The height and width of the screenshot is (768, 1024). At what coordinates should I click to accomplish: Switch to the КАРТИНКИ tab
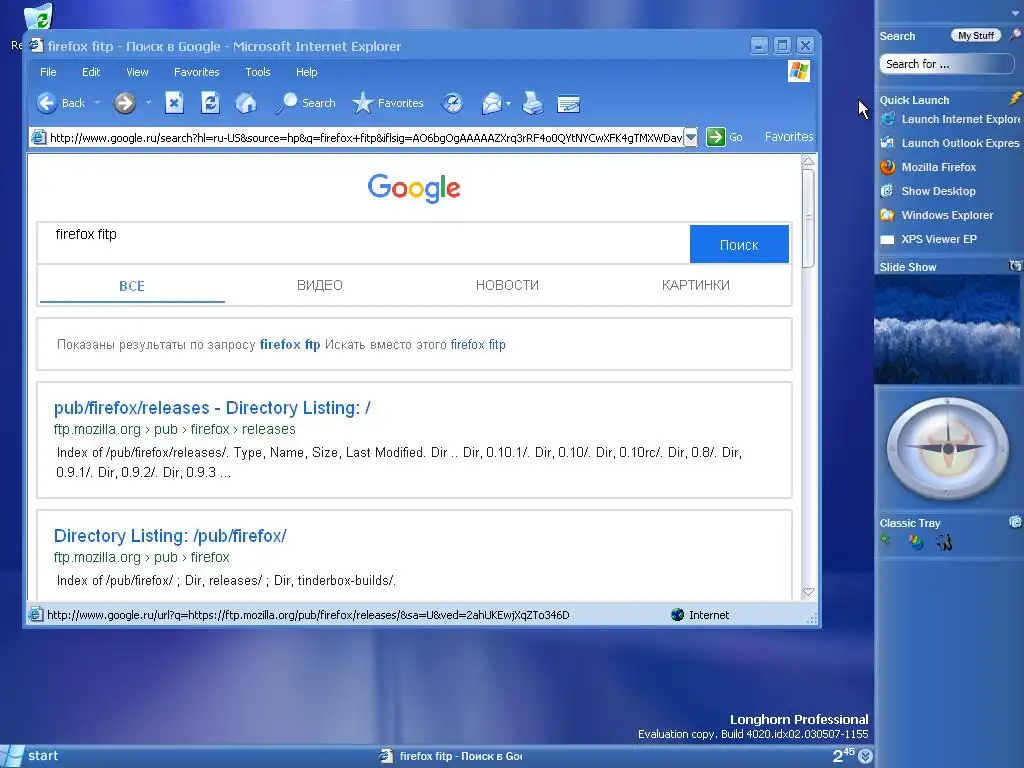point(696,285)
